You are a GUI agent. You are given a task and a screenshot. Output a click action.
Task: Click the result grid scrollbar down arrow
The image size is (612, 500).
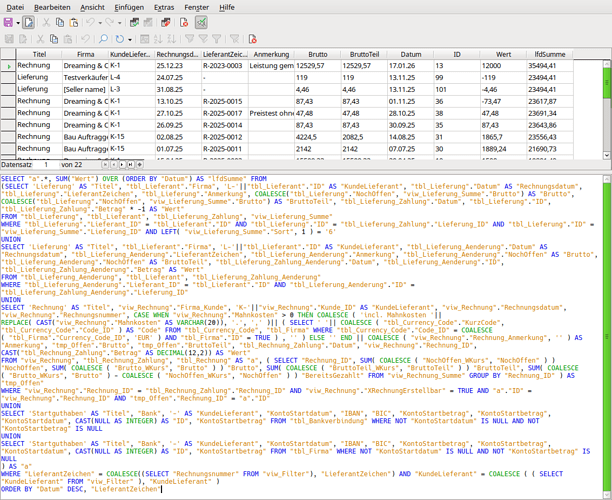[607, 155]
